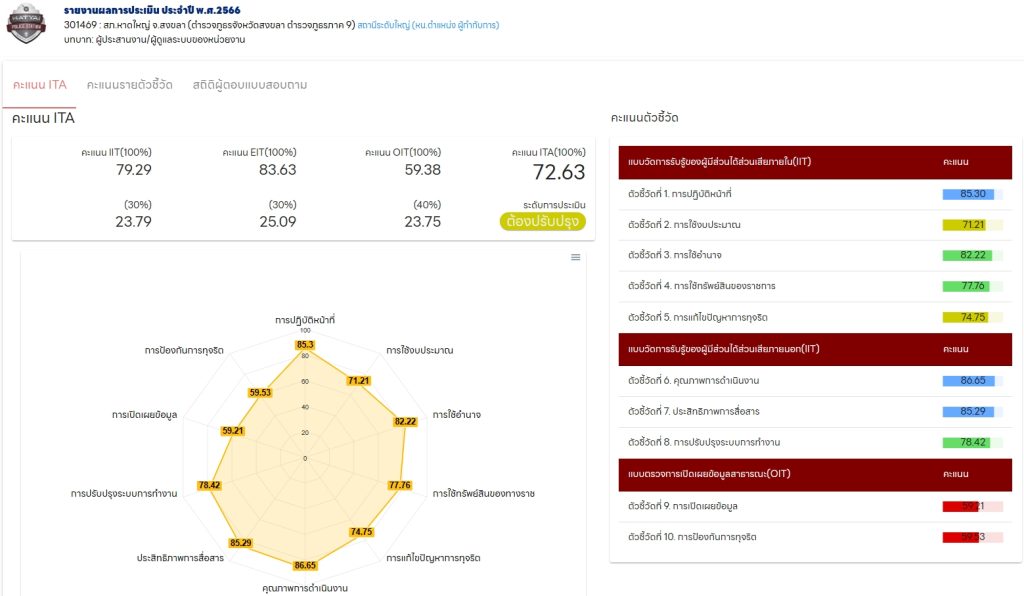Select the 86.65 point on radar chart

[x=305, y=565]
